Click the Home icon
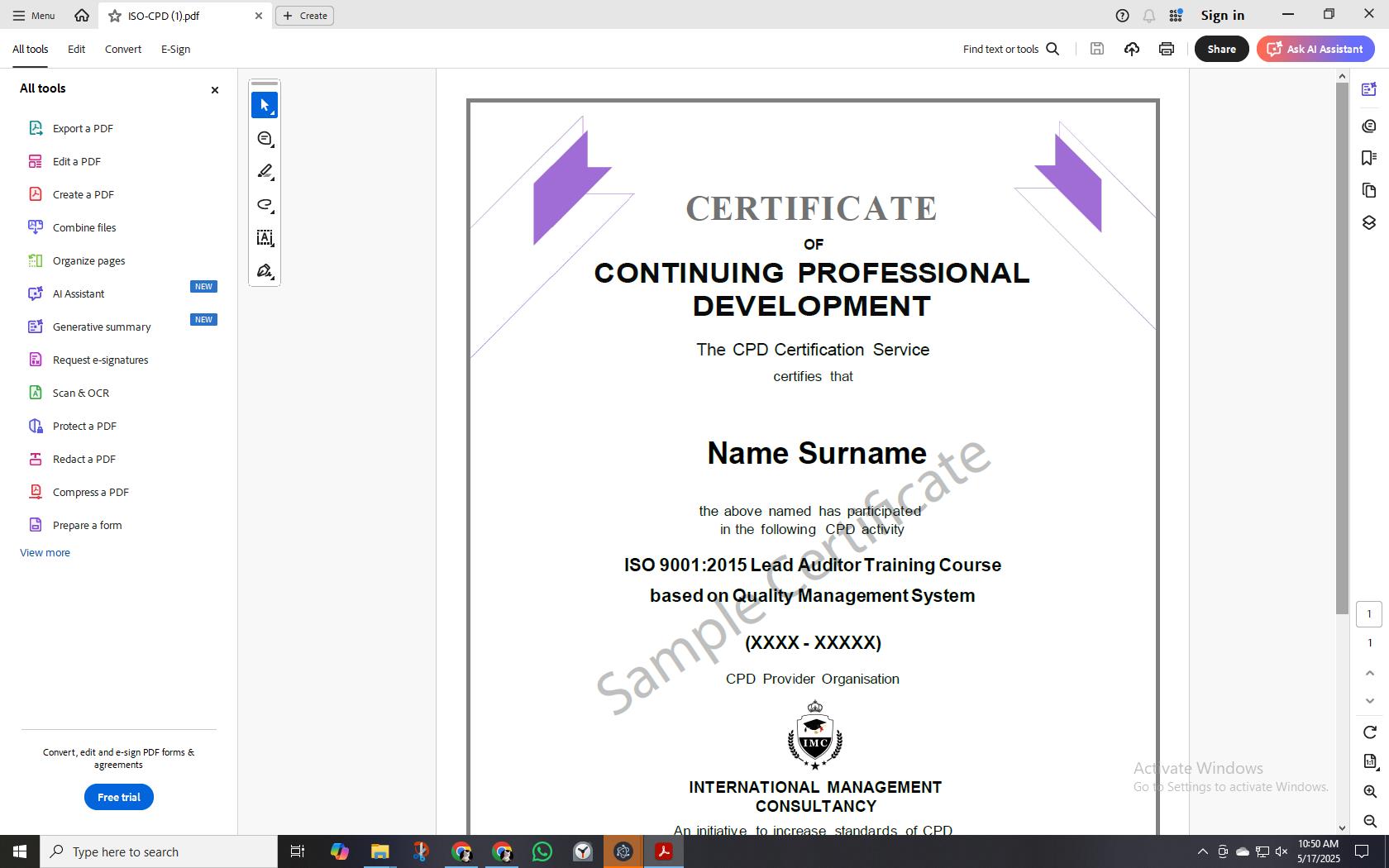 click(x=81, y=15)
